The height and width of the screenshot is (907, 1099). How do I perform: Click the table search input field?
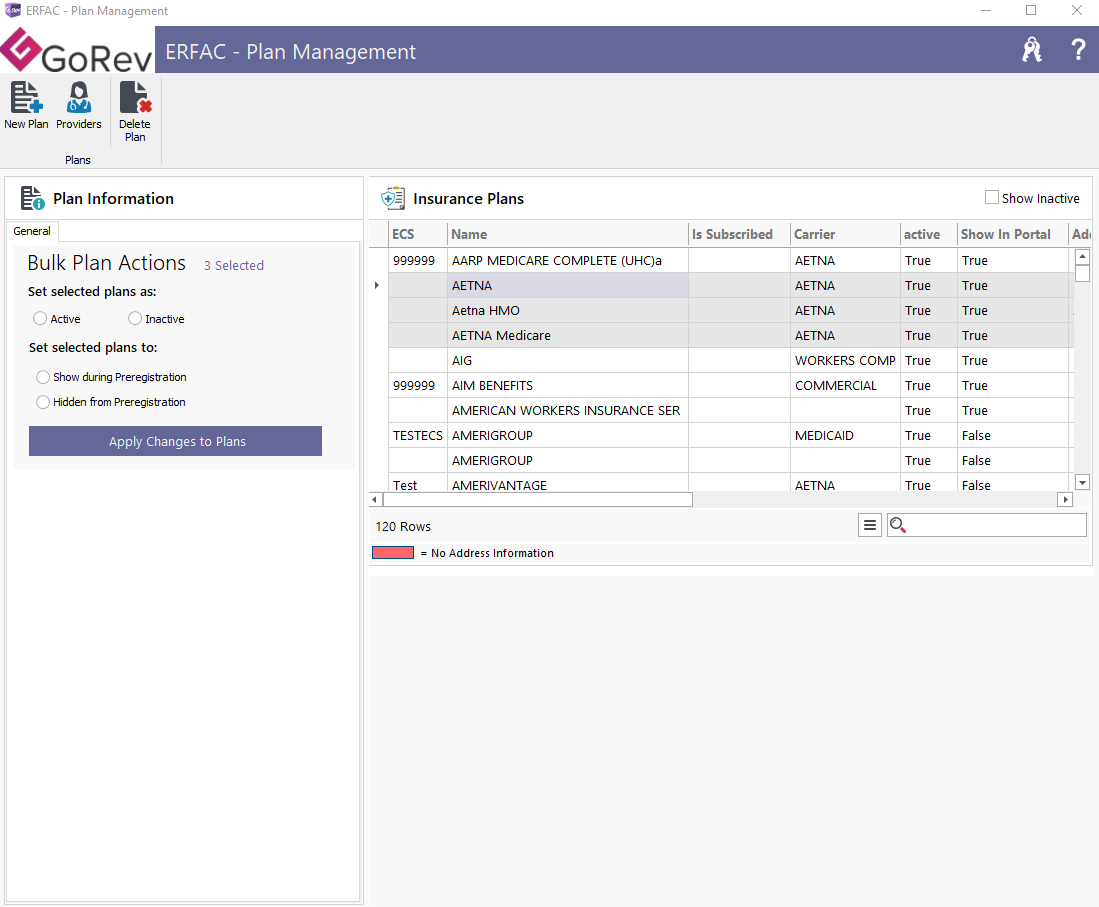tap(987, 525)
